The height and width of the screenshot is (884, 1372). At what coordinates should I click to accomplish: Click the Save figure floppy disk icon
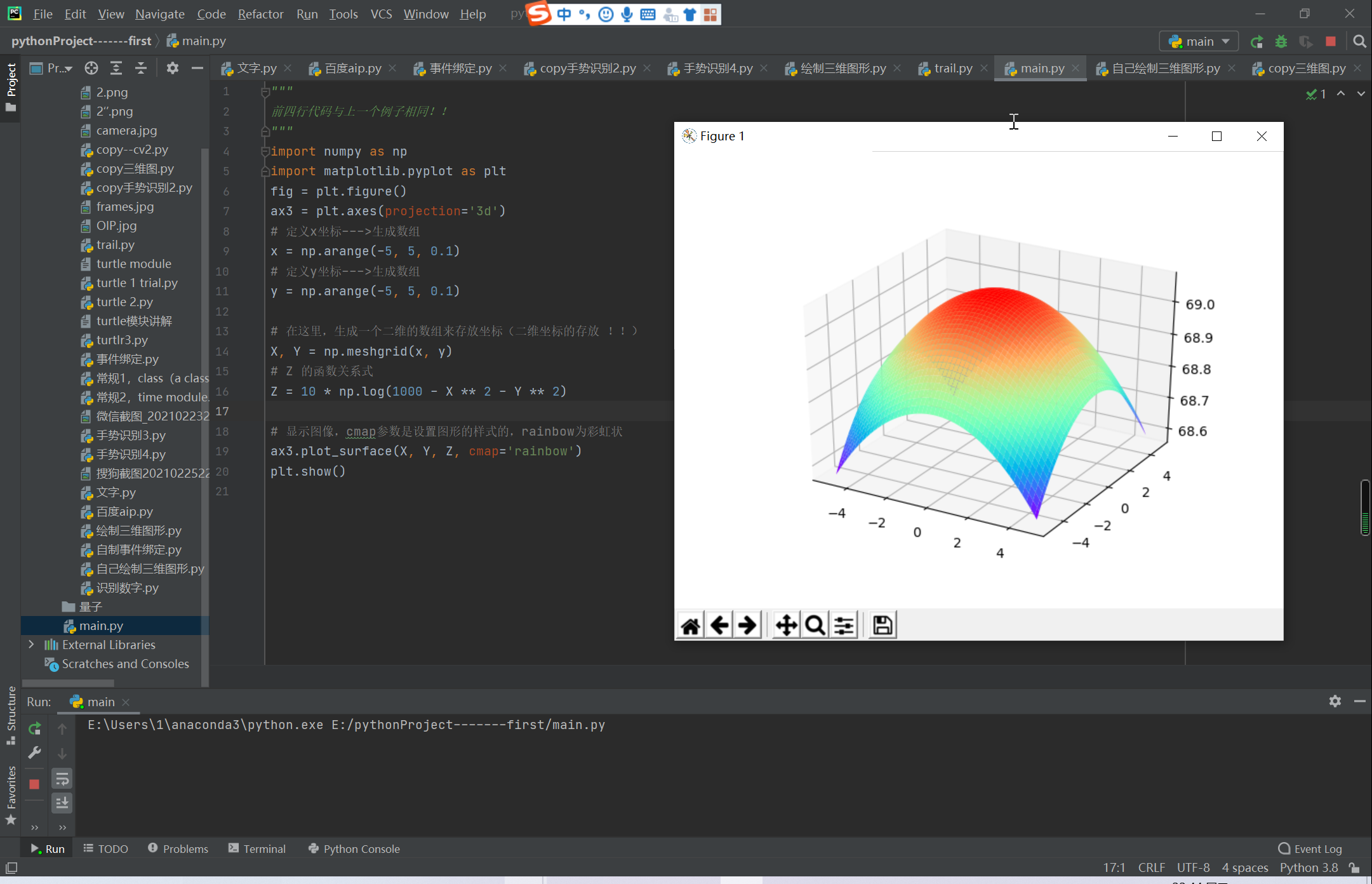pos(882,626)
